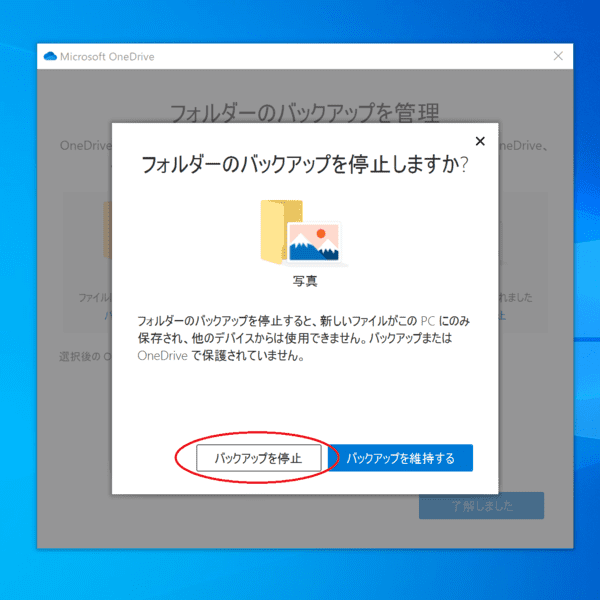Close the Microsoft OneDrive window
Image resolution: width=600 pixels, height=600 pixels.
click(558, 56)
